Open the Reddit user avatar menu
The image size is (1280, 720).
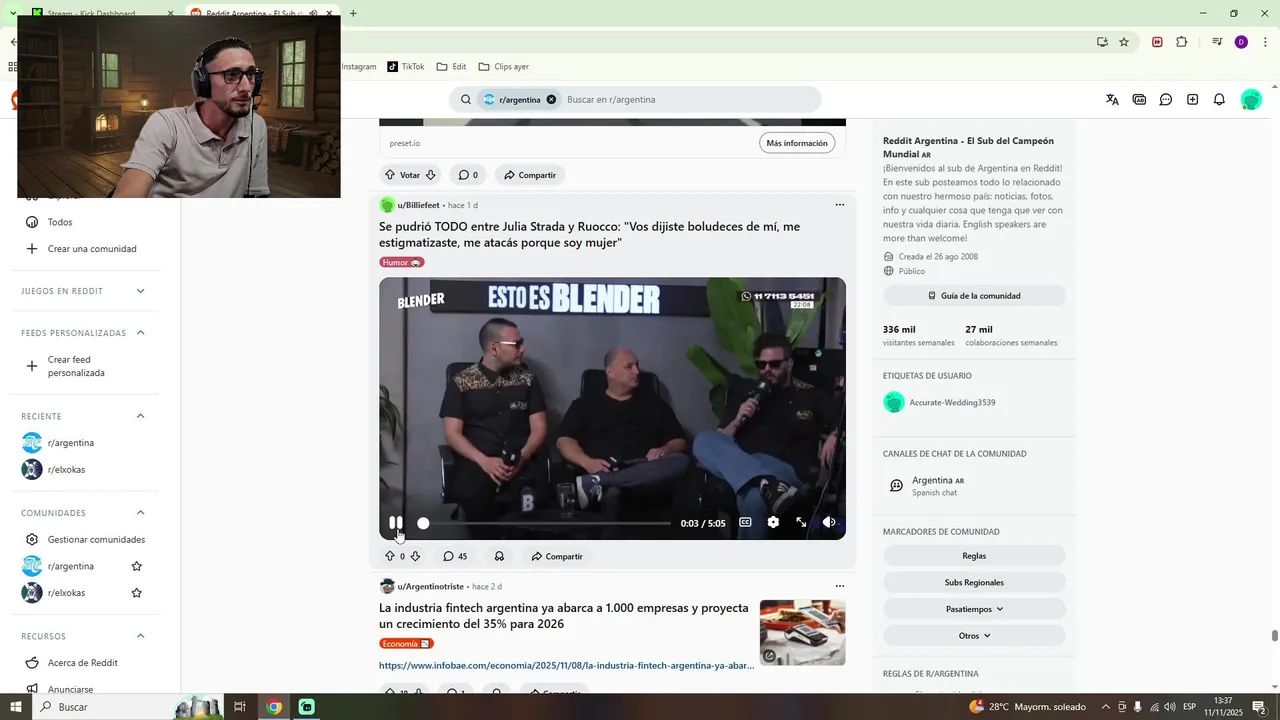(x=1251, y=100)
